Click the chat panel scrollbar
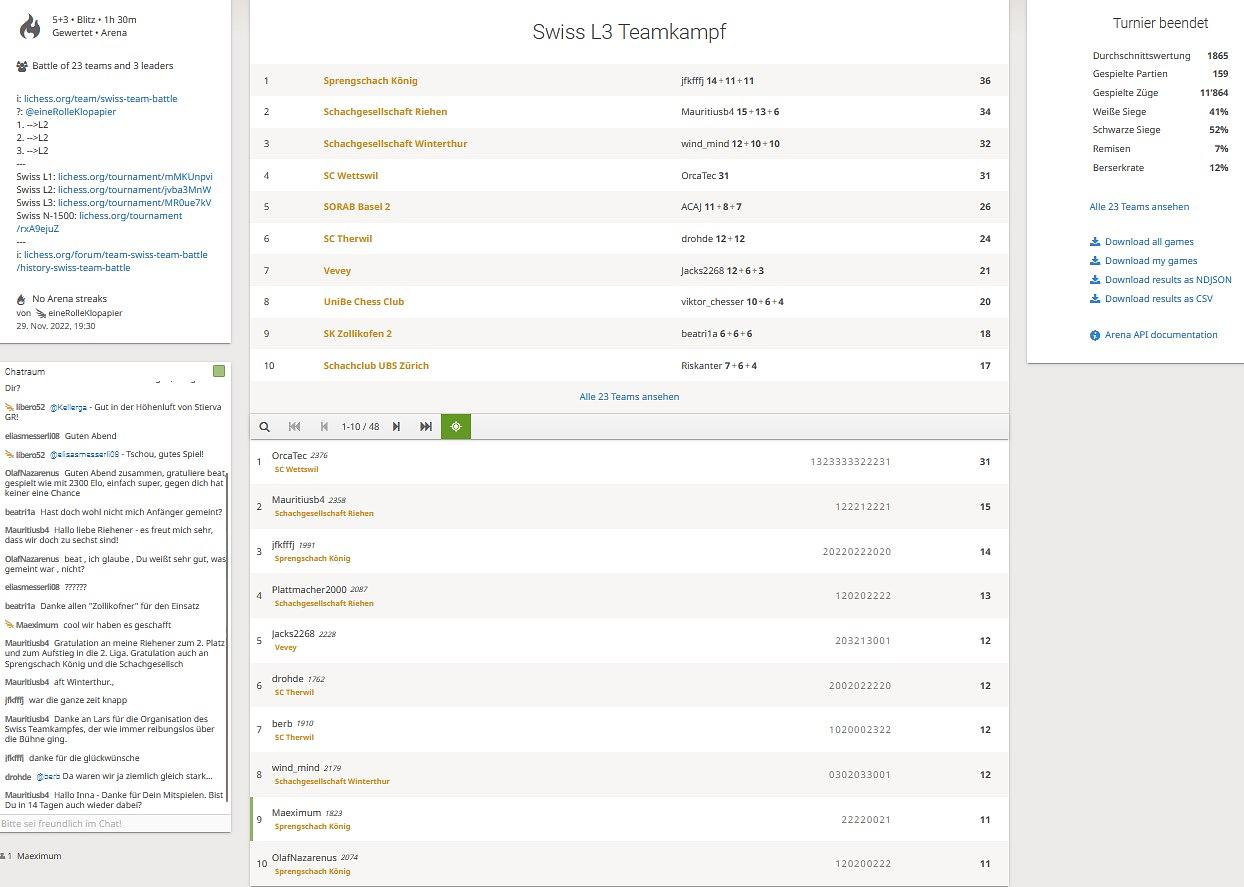 pos(228,600)
